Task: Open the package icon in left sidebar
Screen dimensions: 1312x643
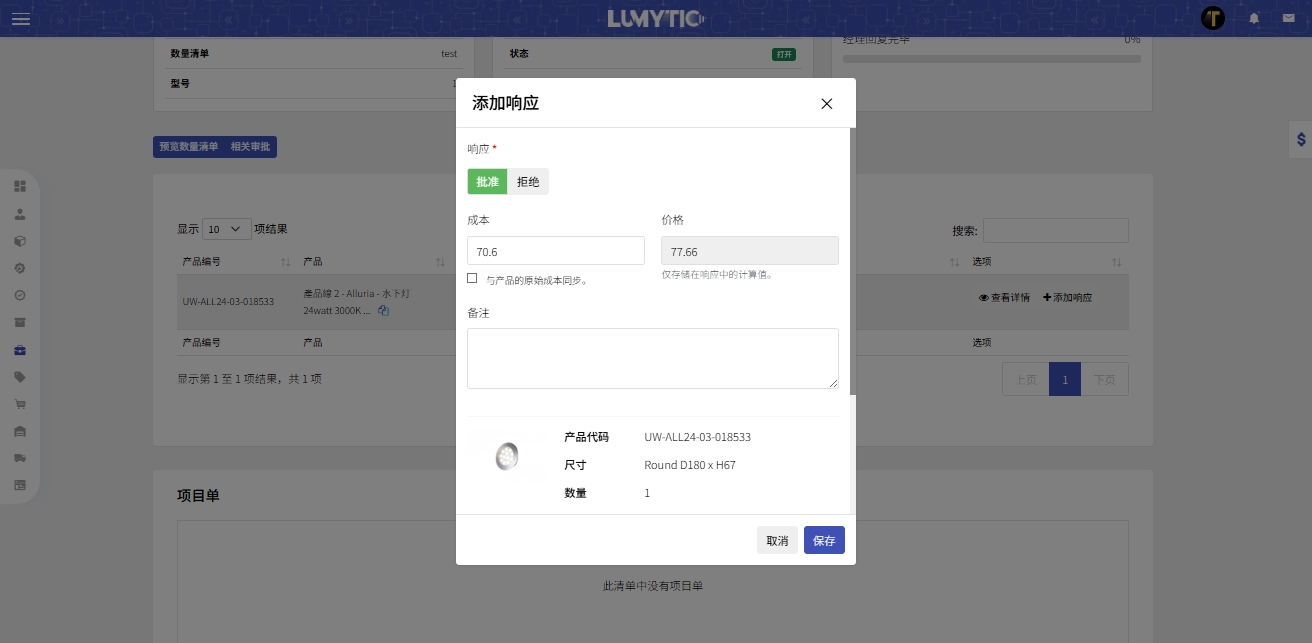Action: [x=20, y=241]
